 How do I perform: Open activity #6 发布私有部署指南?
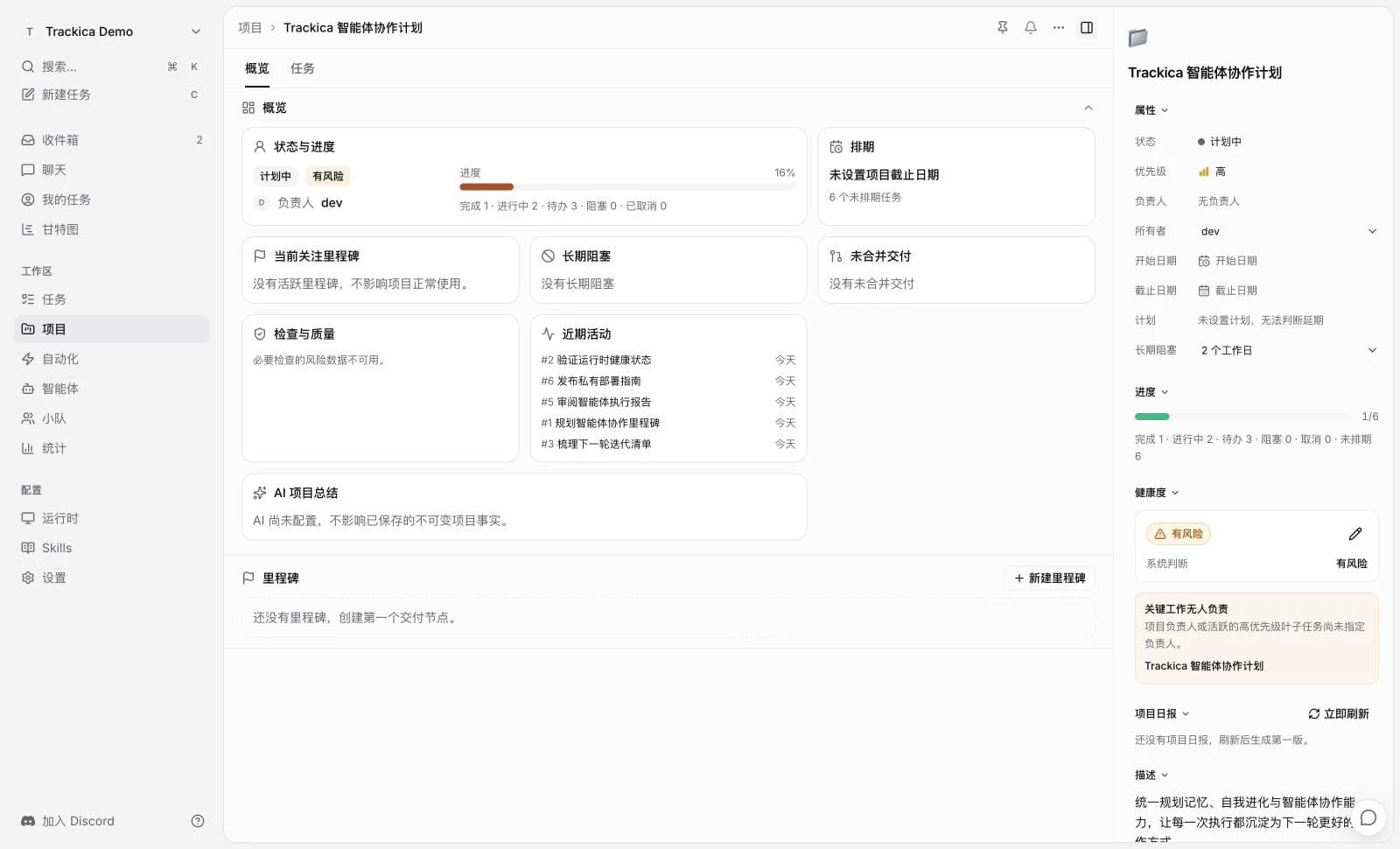(x=668, y=381)
